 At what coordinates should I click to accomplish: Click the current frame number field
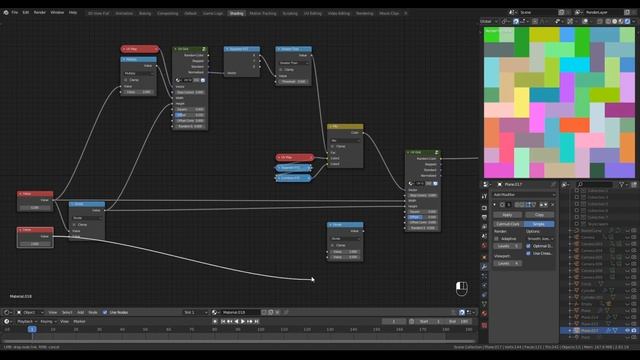(x=393, y=321)
